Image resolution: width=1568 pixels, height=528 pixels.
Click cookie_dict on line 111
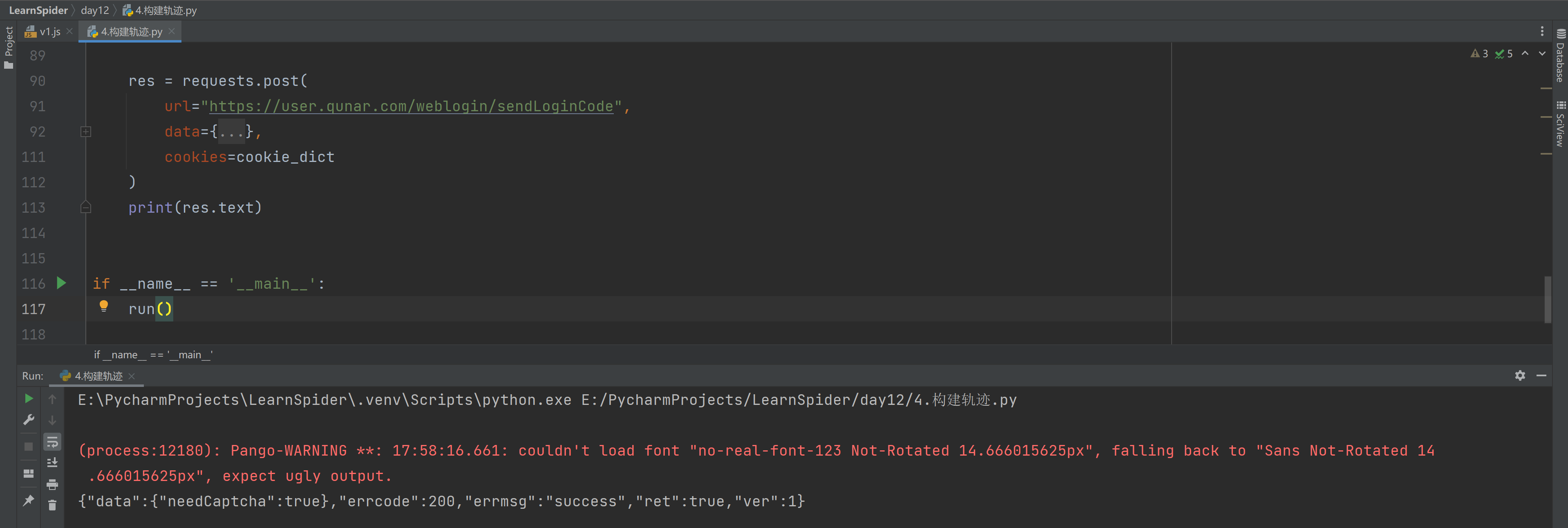click(x=286, y=157)
